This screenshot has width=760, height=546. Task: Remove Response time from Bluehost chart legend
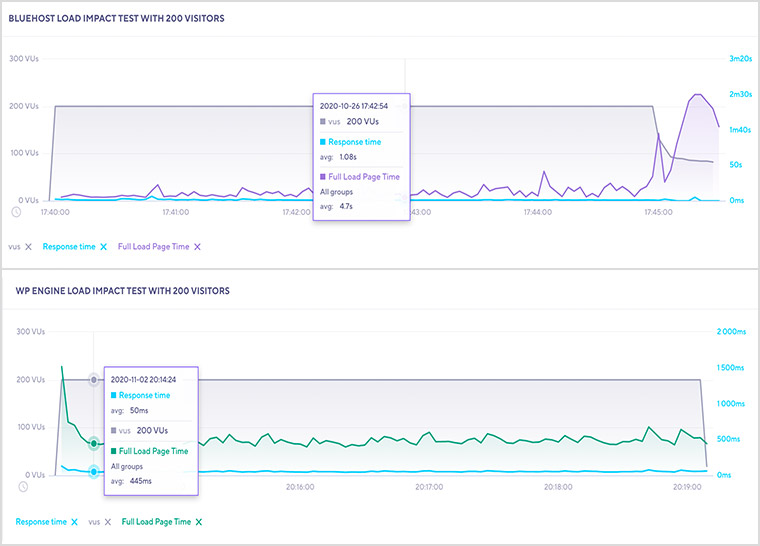coord(103,247)
